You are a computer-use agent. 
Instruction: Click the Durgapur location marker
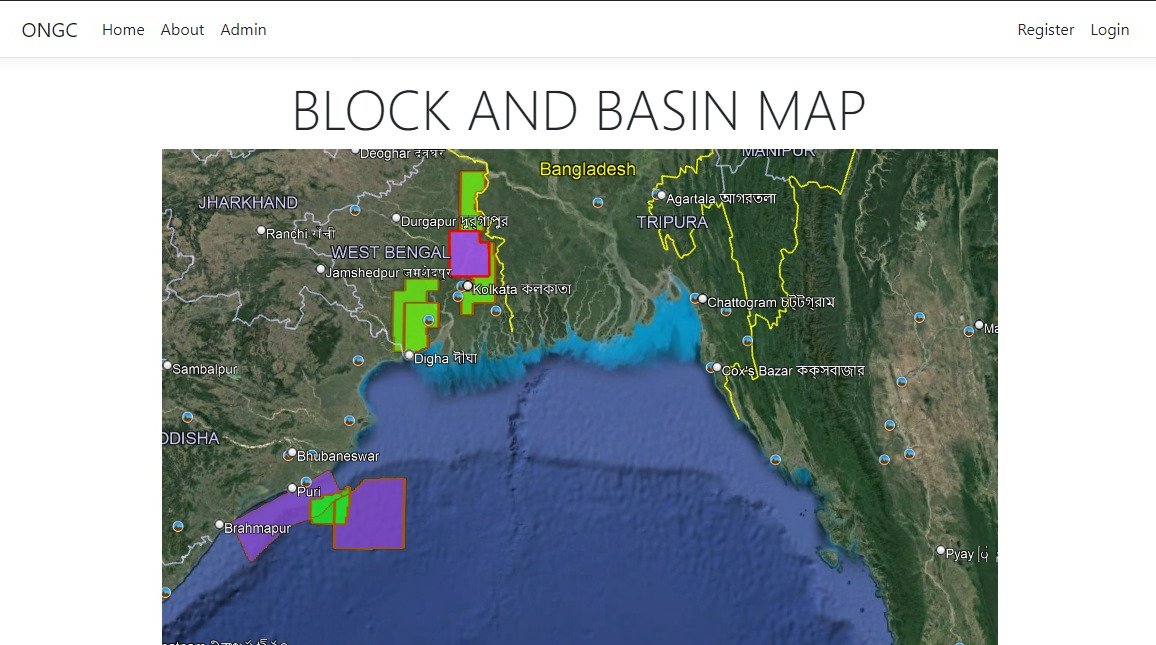coord(396,218)
